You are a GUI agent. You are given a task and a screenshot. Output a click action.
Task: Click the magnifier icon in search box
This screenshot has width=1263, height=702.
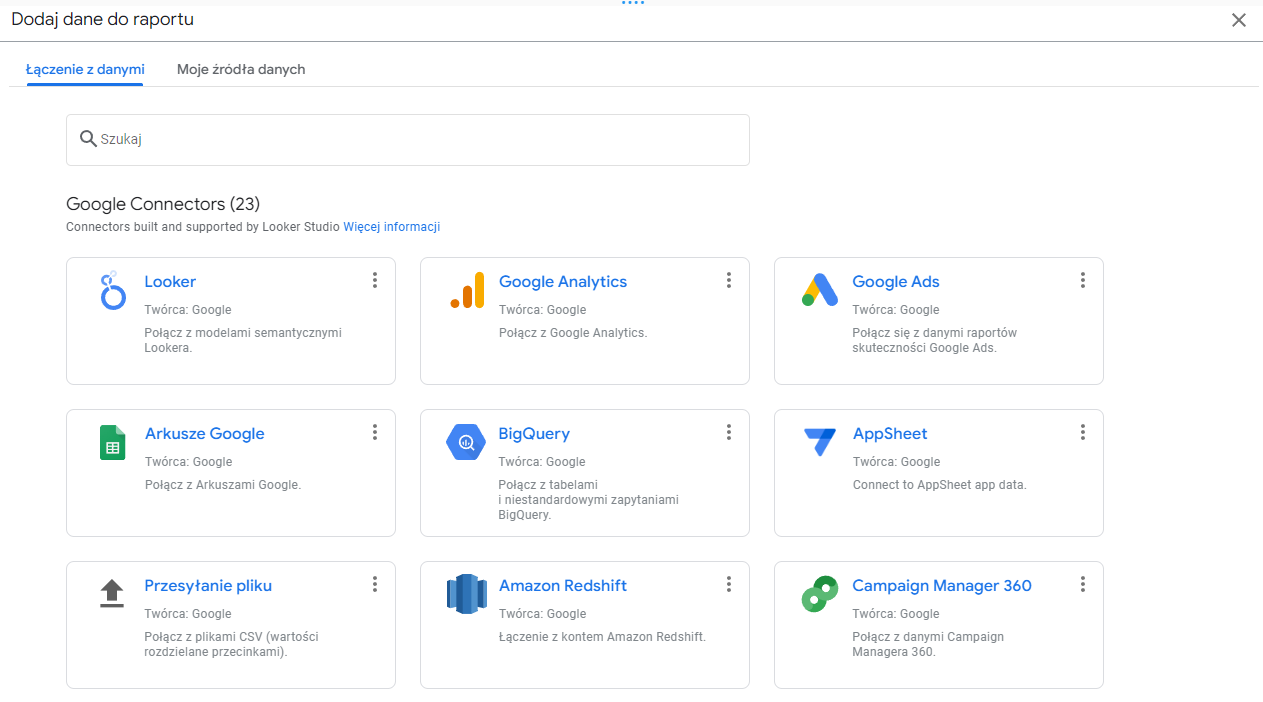[88, 139]
